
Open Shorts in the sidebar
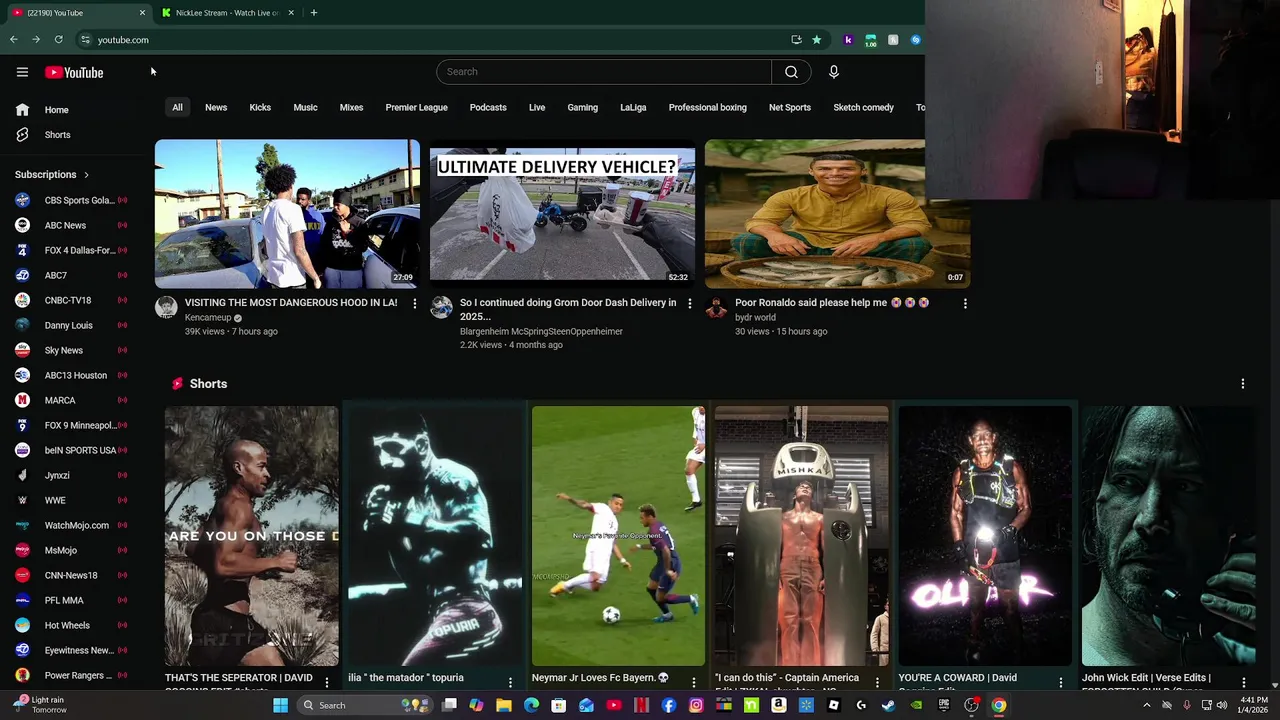pos(70,135)
